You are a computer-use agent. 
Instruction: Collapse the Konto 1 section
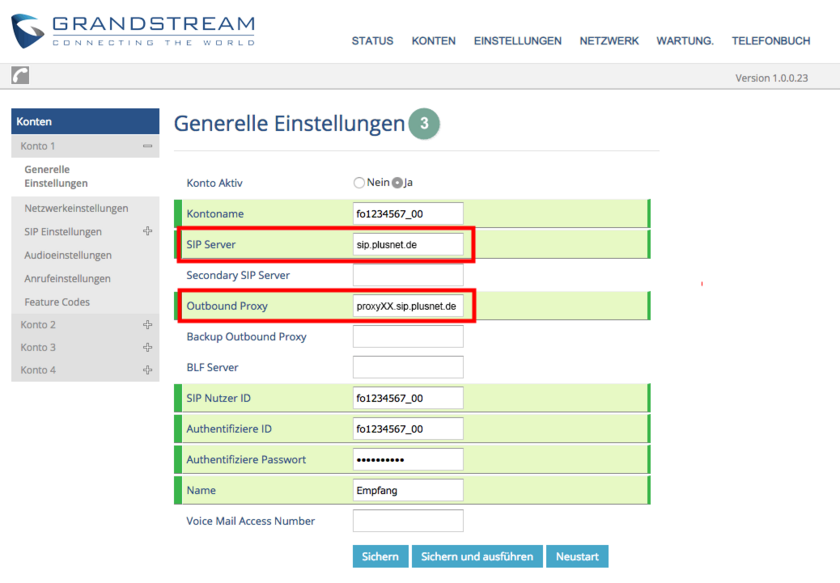tap(148, 146)
